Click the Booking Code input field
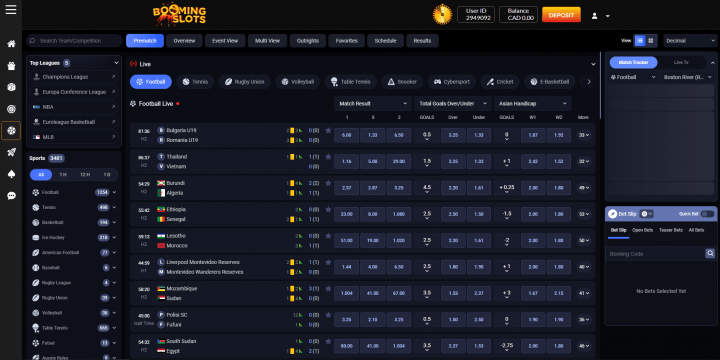 click(x=655, y=253)
